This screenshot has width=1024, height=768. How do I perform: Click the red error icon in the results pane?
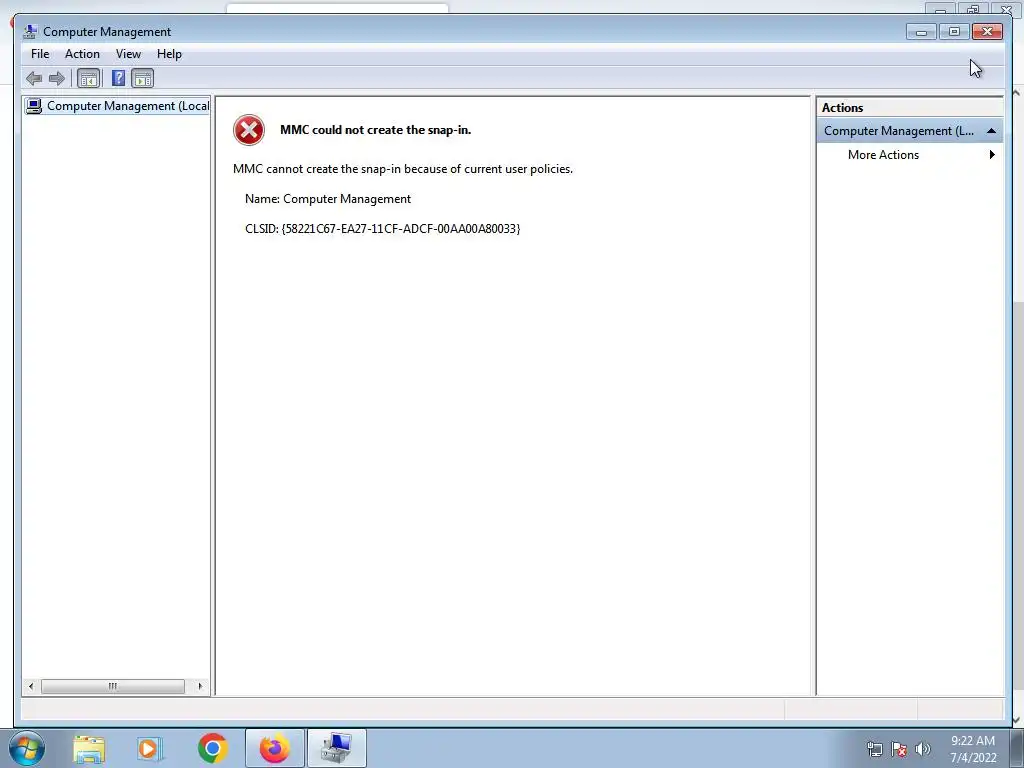tap(249, 130)
